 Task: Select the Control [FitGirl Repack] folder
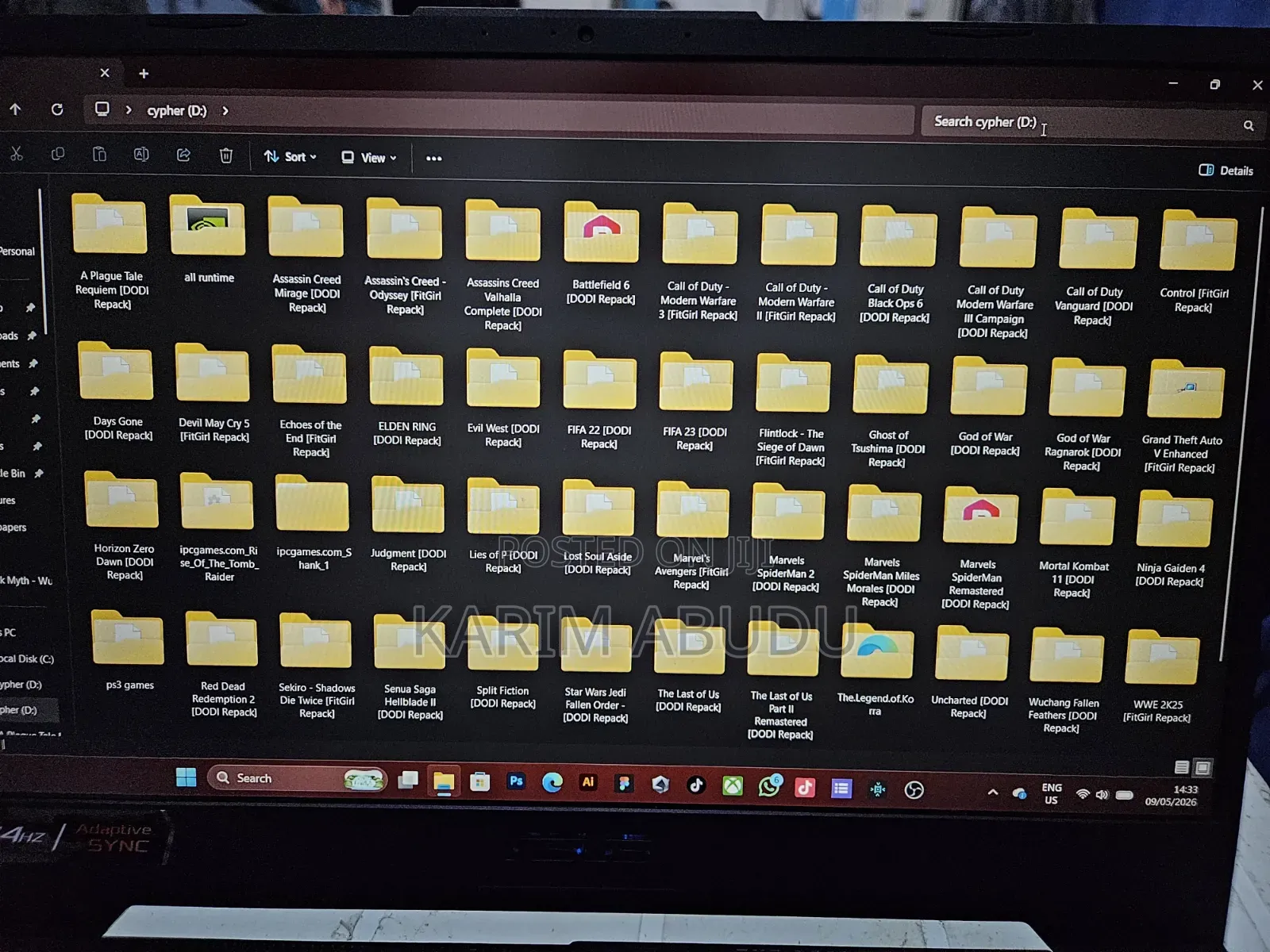[x=1197, y=262]
